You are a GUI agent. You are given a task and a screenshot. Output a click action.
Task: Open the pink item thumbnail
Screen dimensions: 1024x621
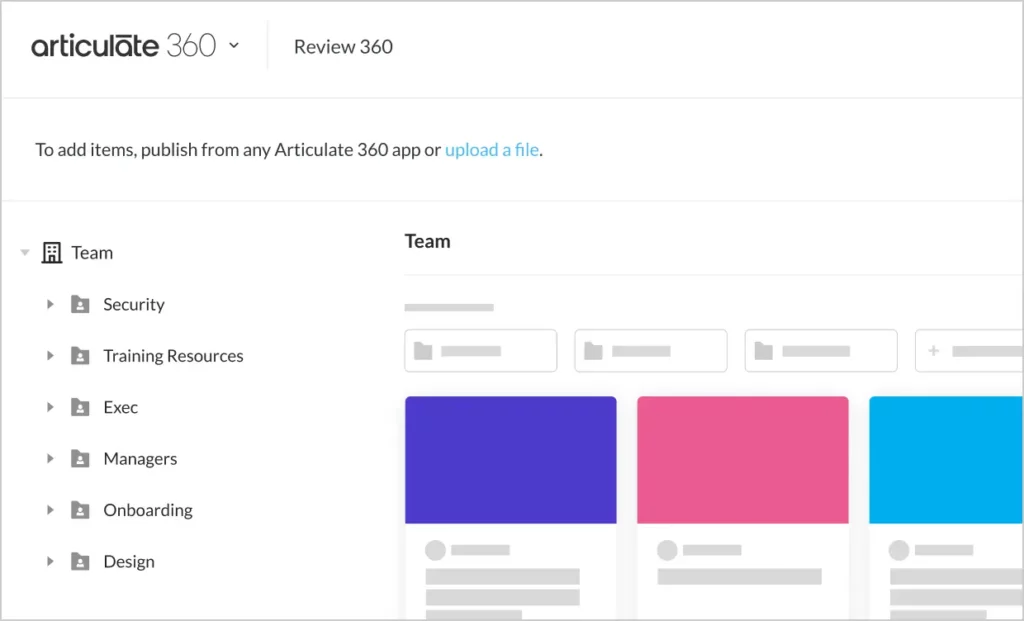tap(742, 460)
